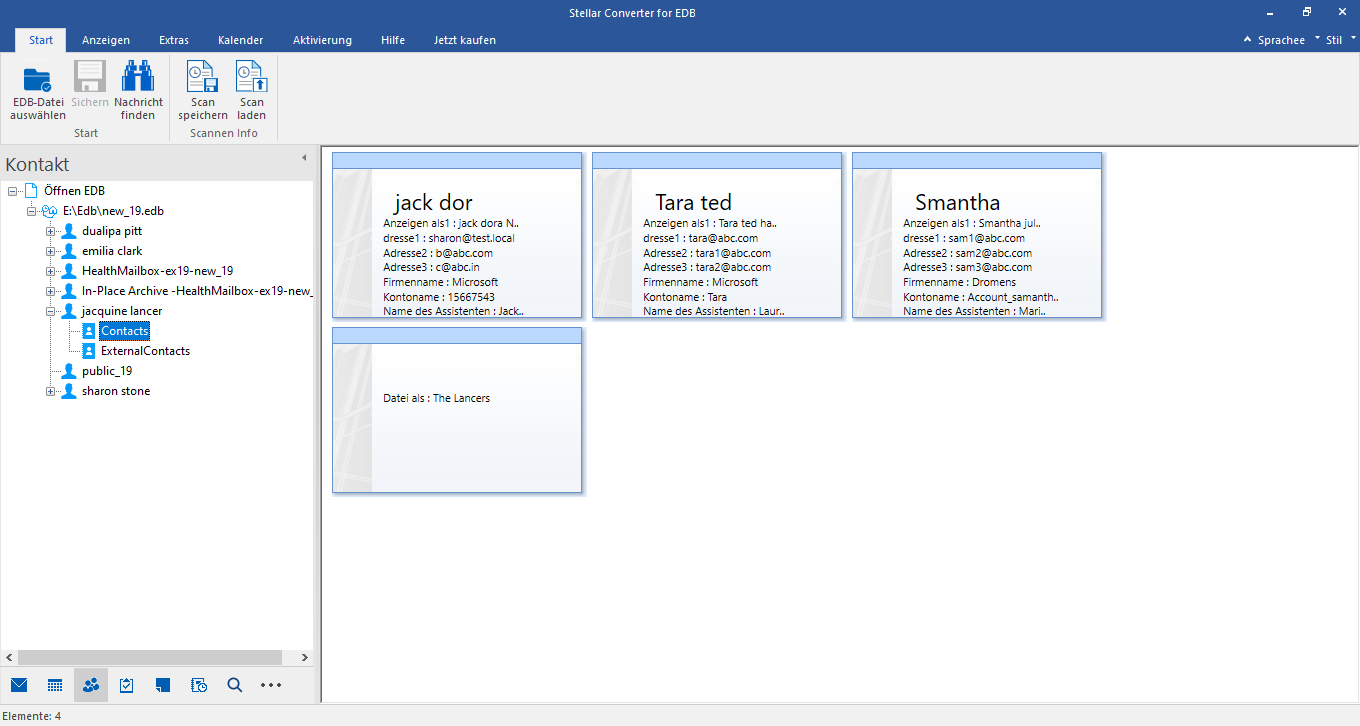1360x726 pixels.
Task: Open the calendar grid view icon
Action: point(55,685)
